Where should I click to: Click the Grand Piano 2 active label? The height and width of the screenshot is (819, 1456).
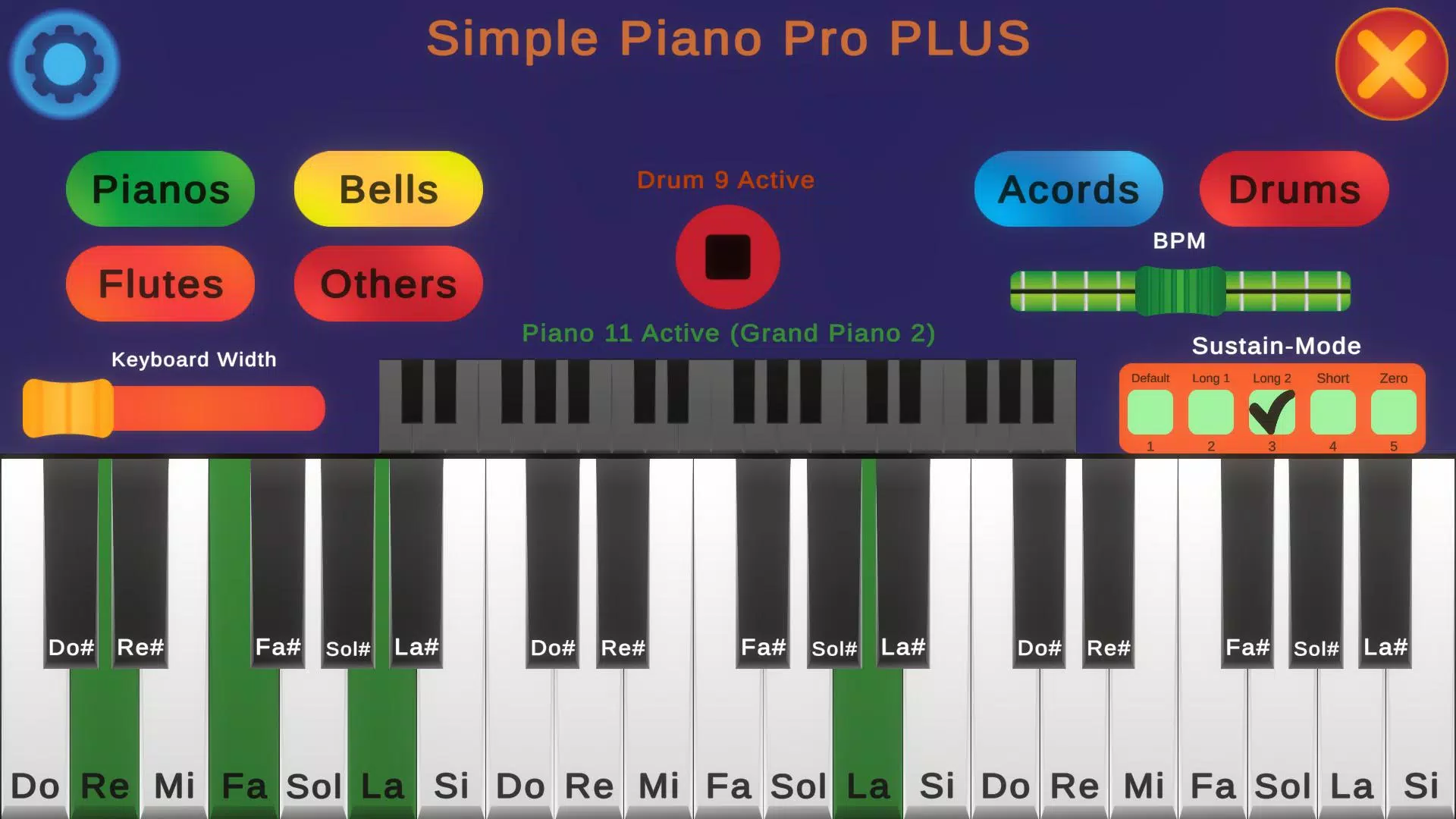click(728, 333)
